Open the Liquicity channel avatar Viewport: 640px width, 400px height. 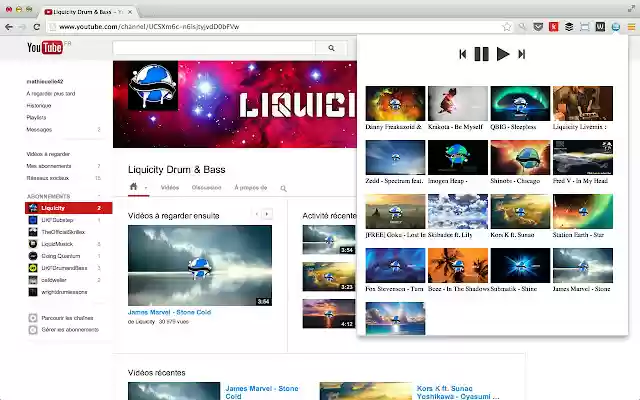(153, 86)
